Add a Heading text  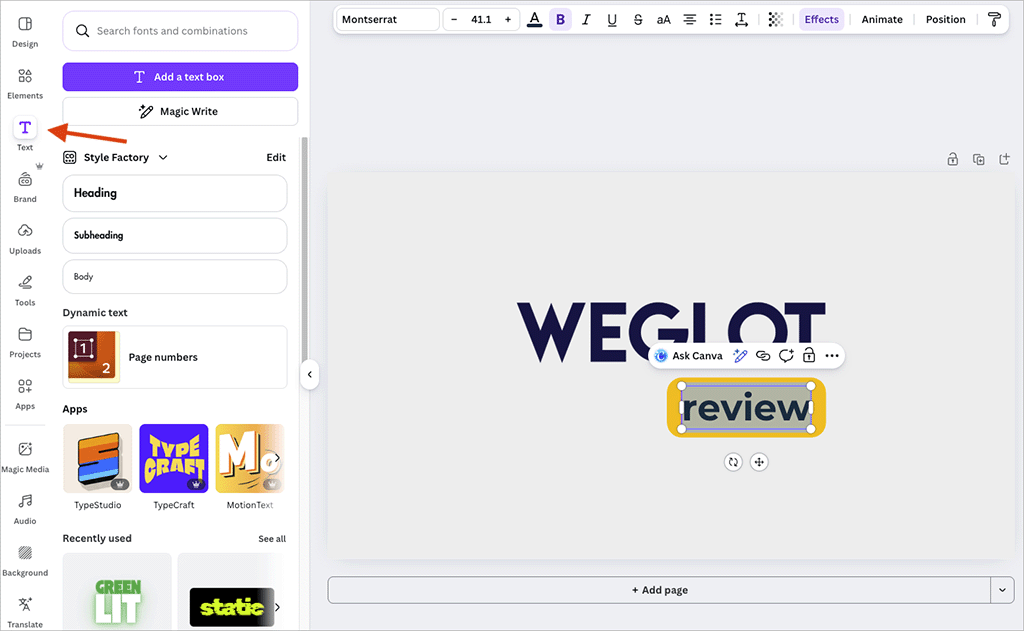click(x=175, y=193)
